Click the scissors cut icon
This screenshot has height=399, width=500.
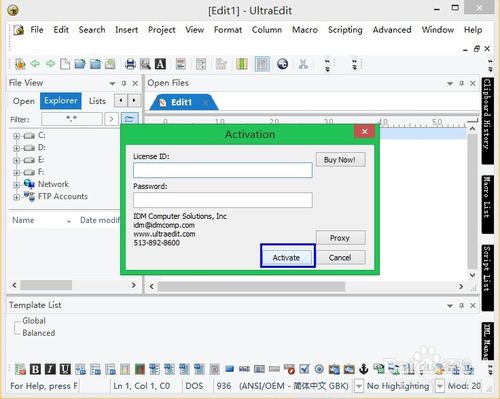pyautogui.click(x=303, y=64)
